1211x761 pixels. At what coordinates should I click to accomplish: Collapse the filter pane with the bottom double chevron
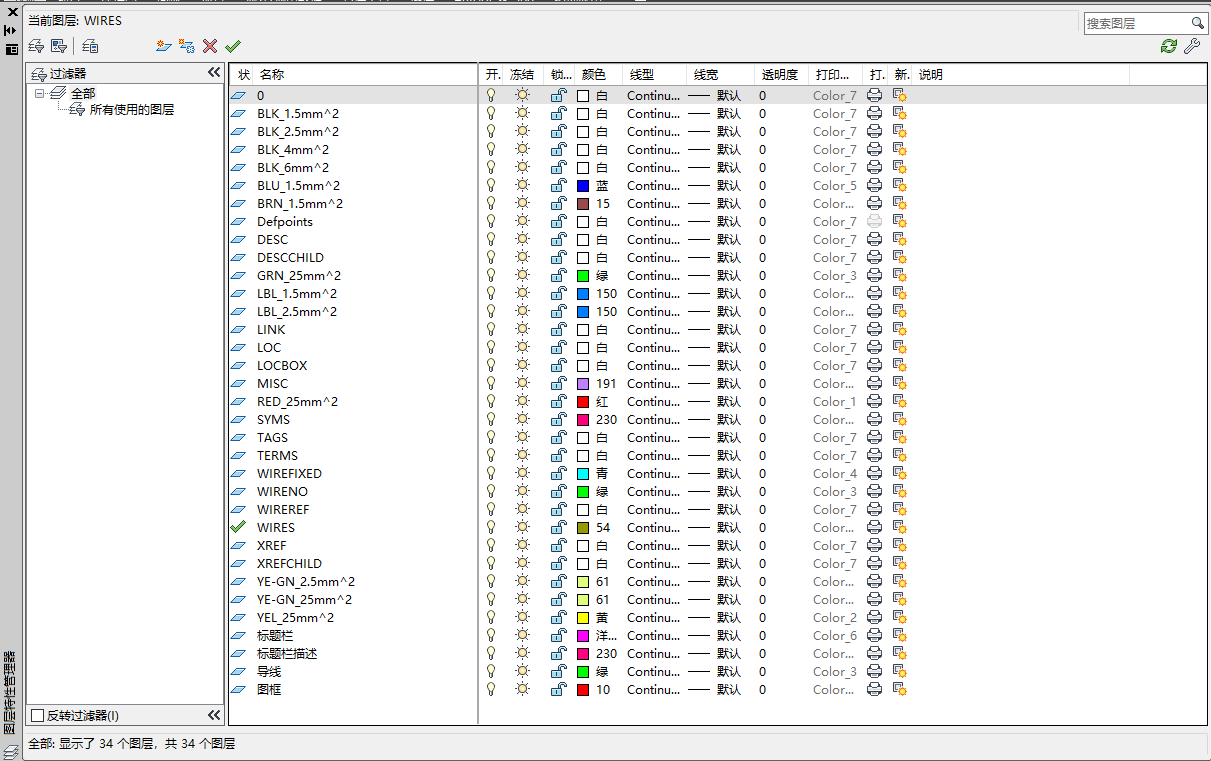[213, 715]
